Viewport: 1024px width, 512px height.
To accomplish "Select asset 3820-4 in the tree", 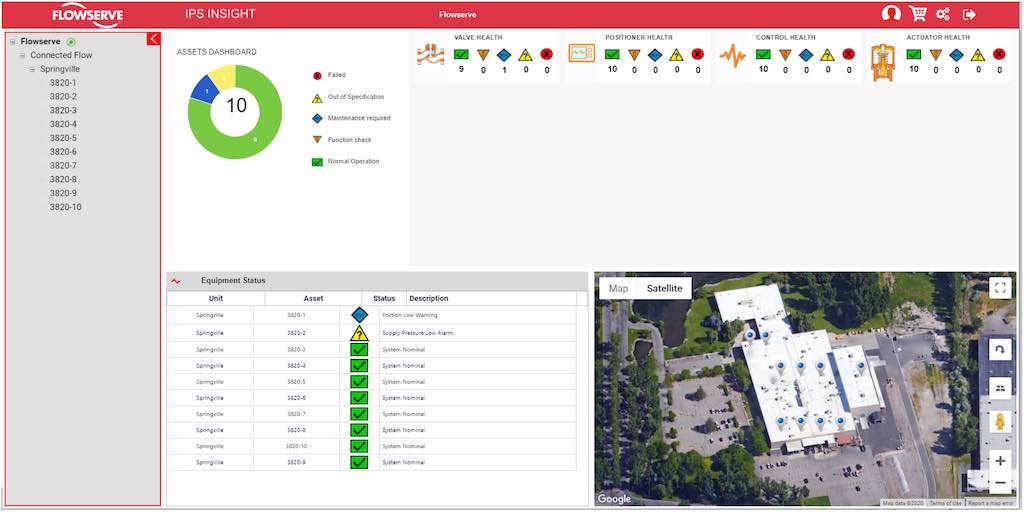I will coord(63,124).
